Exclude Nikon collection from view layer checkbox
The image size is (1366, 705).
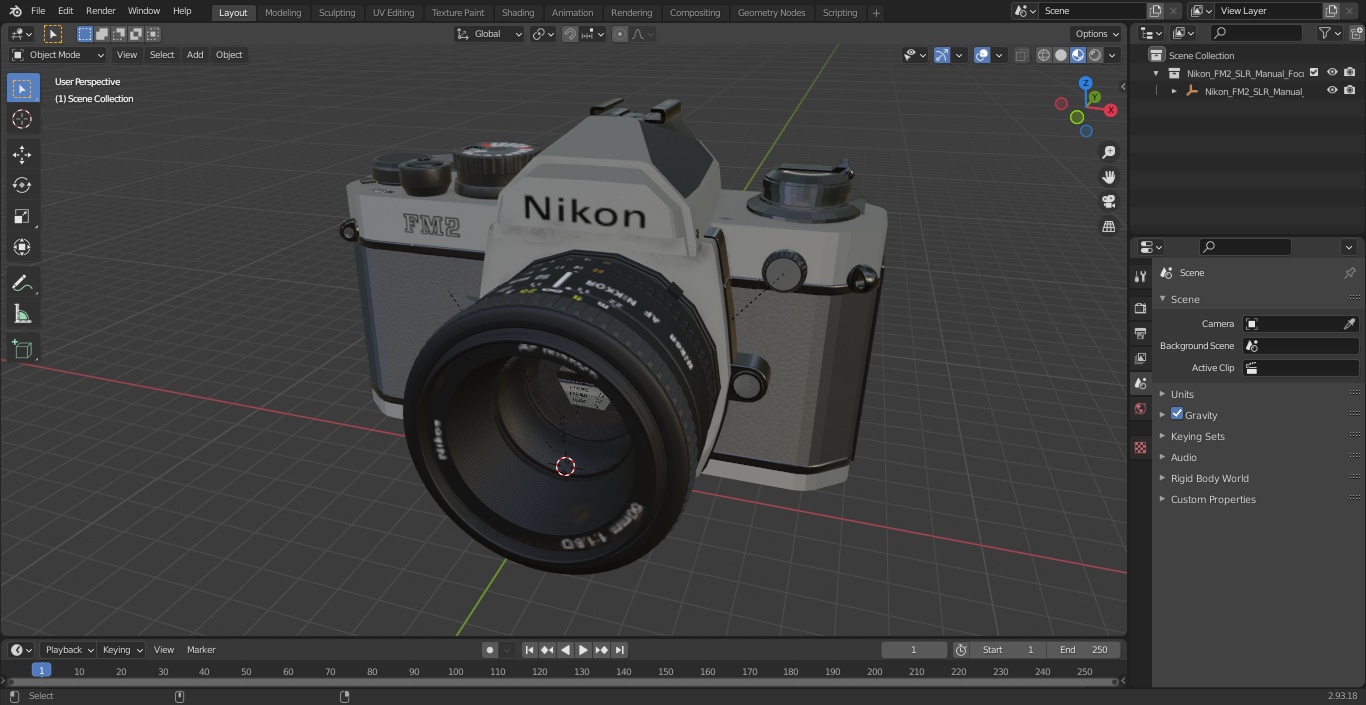1314,72
